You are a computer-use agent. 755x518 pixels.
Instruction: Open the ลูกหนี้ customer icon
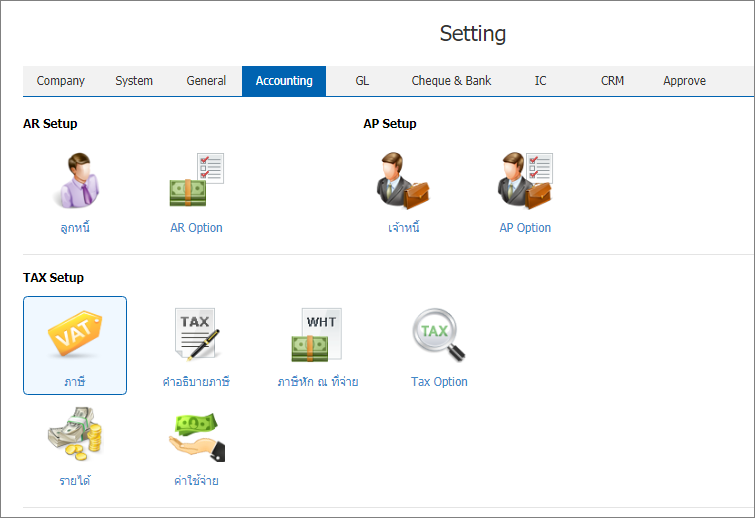coord(75,181)
